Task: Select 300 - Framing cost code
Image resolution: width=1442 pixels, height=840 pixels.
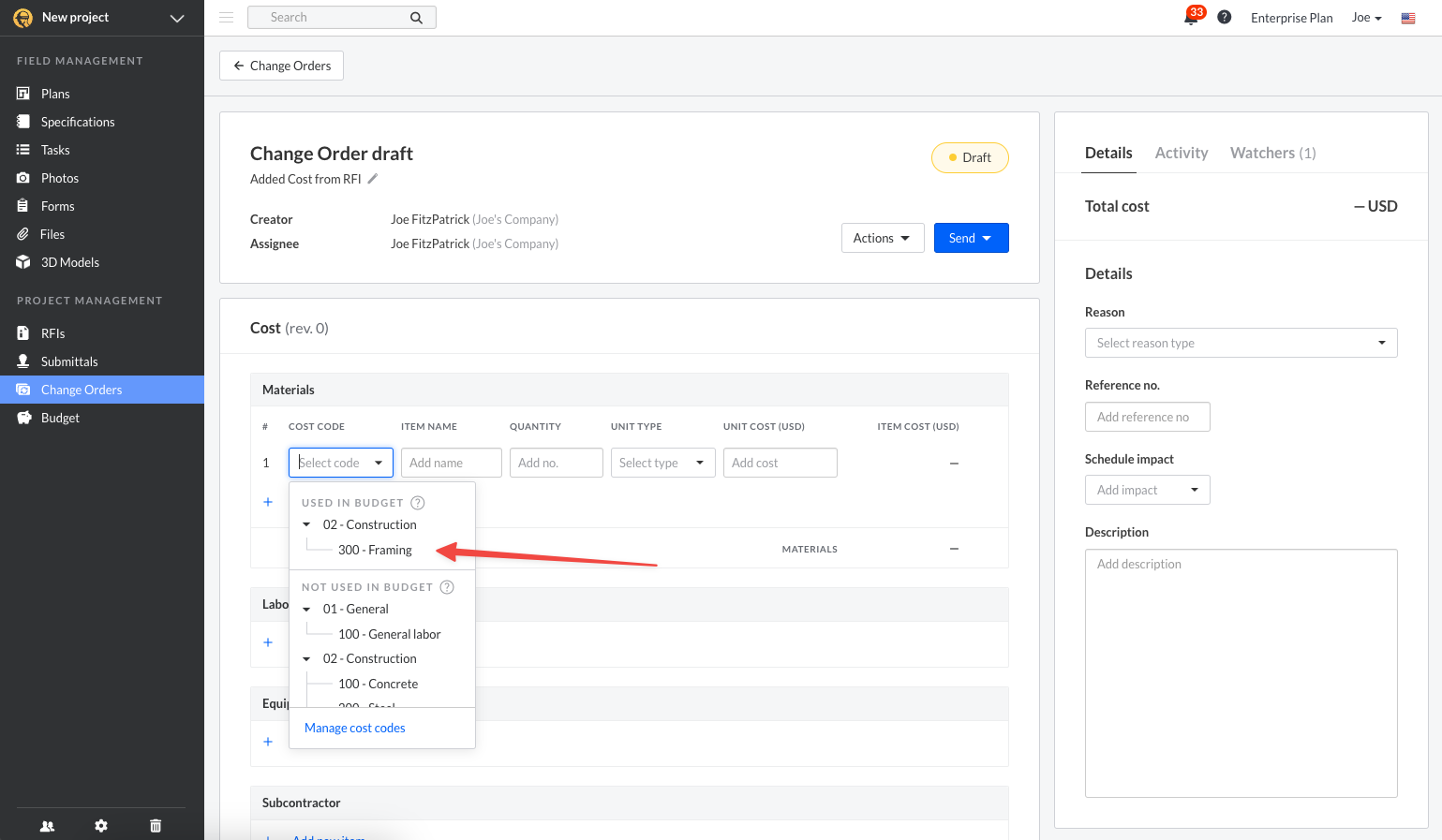Action: 375,550
